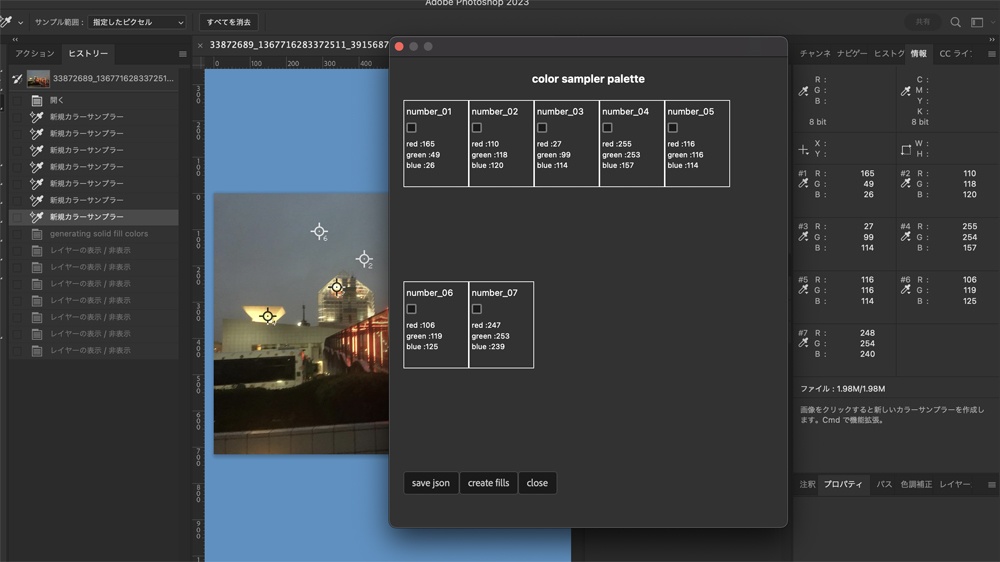The height and width of the screenshot is (562, 1000).
Task: Click color sampler marker 2 on the canvas
Action: pos(364,258)
